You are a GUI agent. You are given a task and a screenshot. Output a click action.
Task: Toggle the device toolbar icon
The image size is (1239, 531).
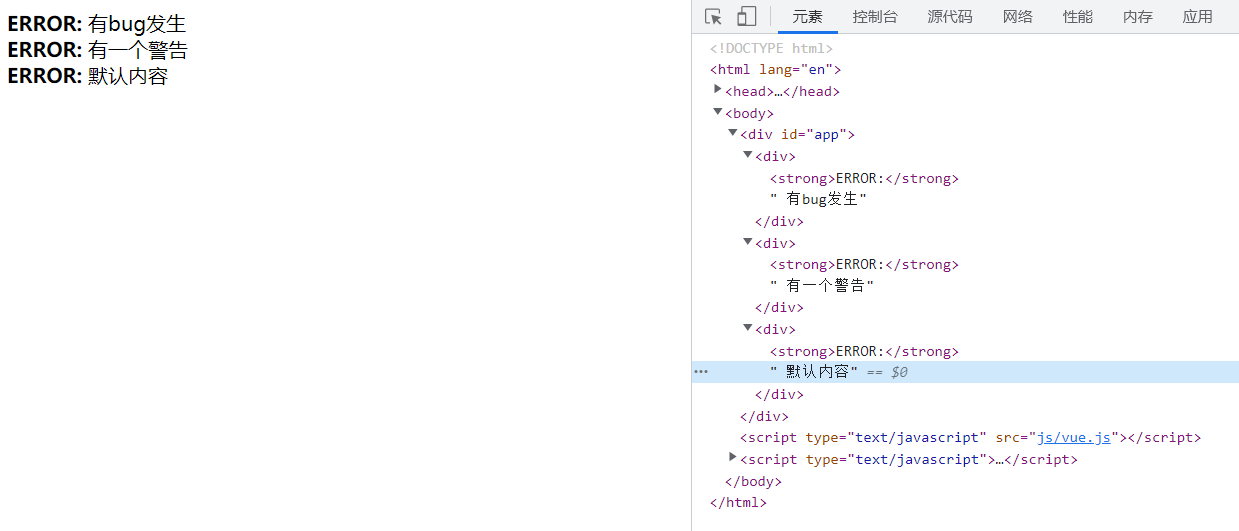(746, 16)
